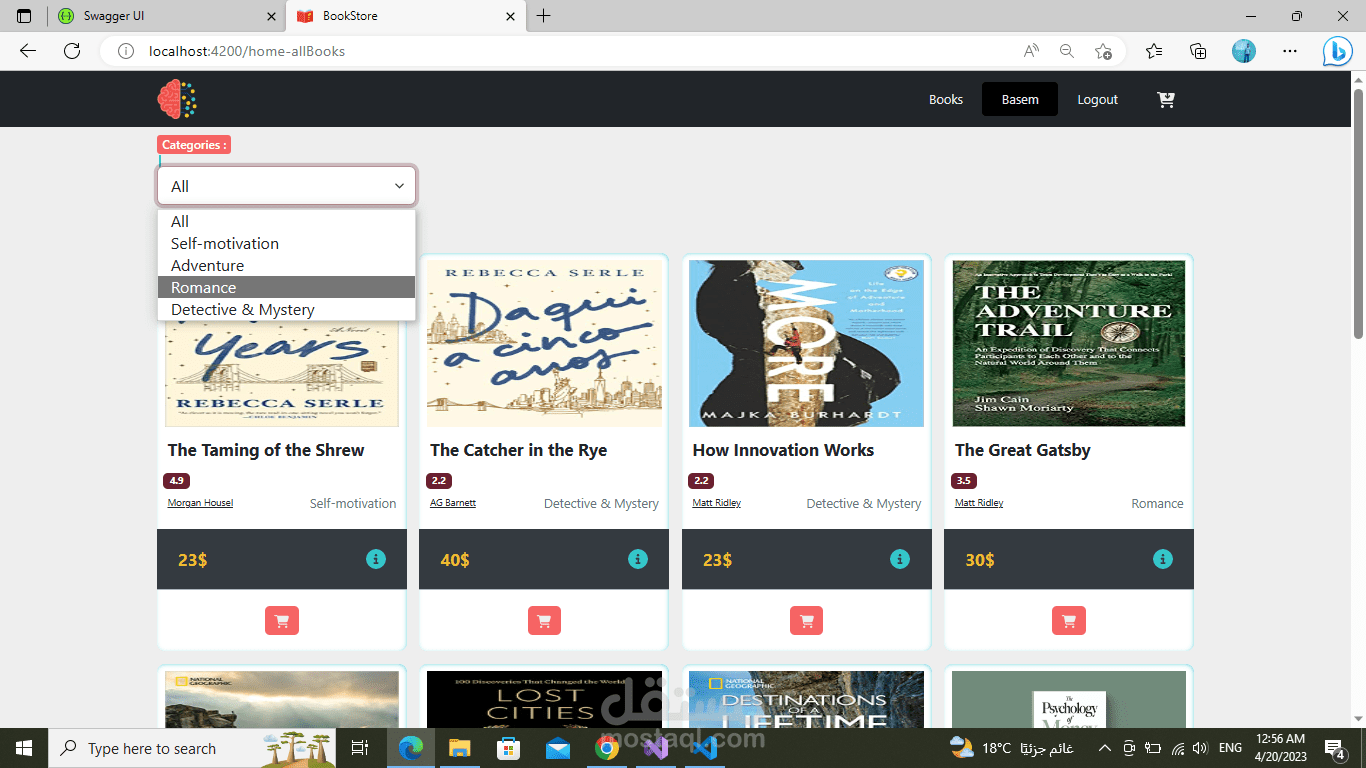Click the Adventure Trail book cover

coord(1069,344)
